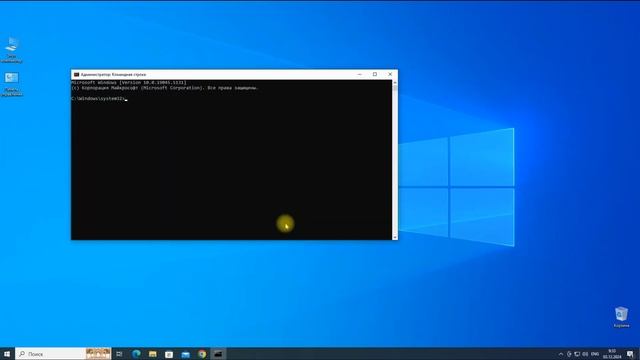The image size is (640, 360).
Task: Minimize the Command Prompt window
Action: coord(360,74)
